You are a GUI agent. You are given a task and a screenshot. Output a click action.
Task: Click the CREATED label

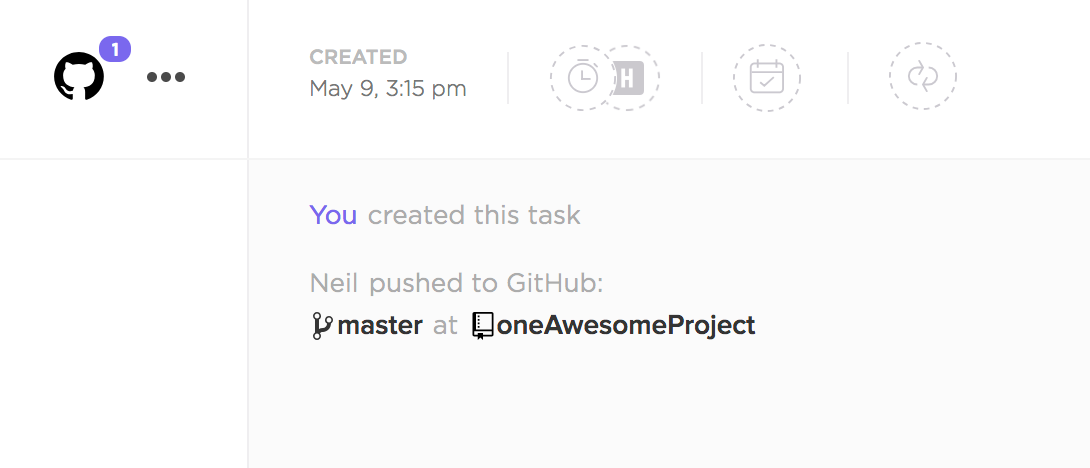358,57
